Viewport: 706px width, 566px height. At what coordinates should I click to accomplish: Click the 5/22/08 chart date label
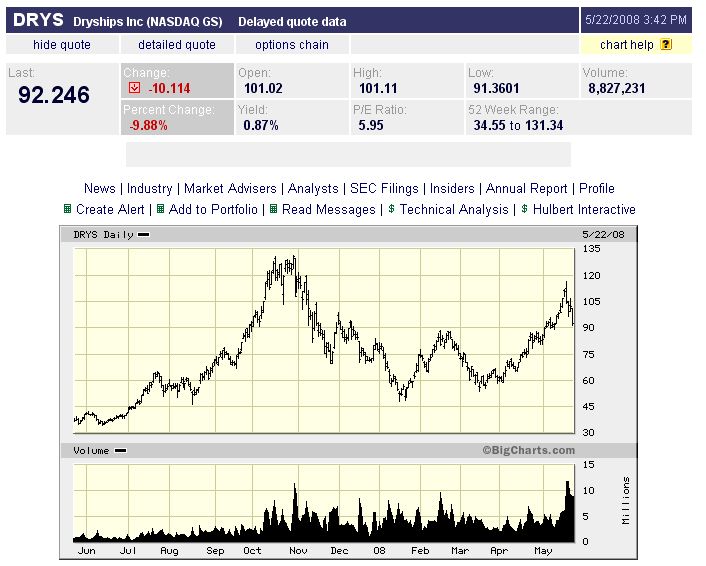click(603, 235)
